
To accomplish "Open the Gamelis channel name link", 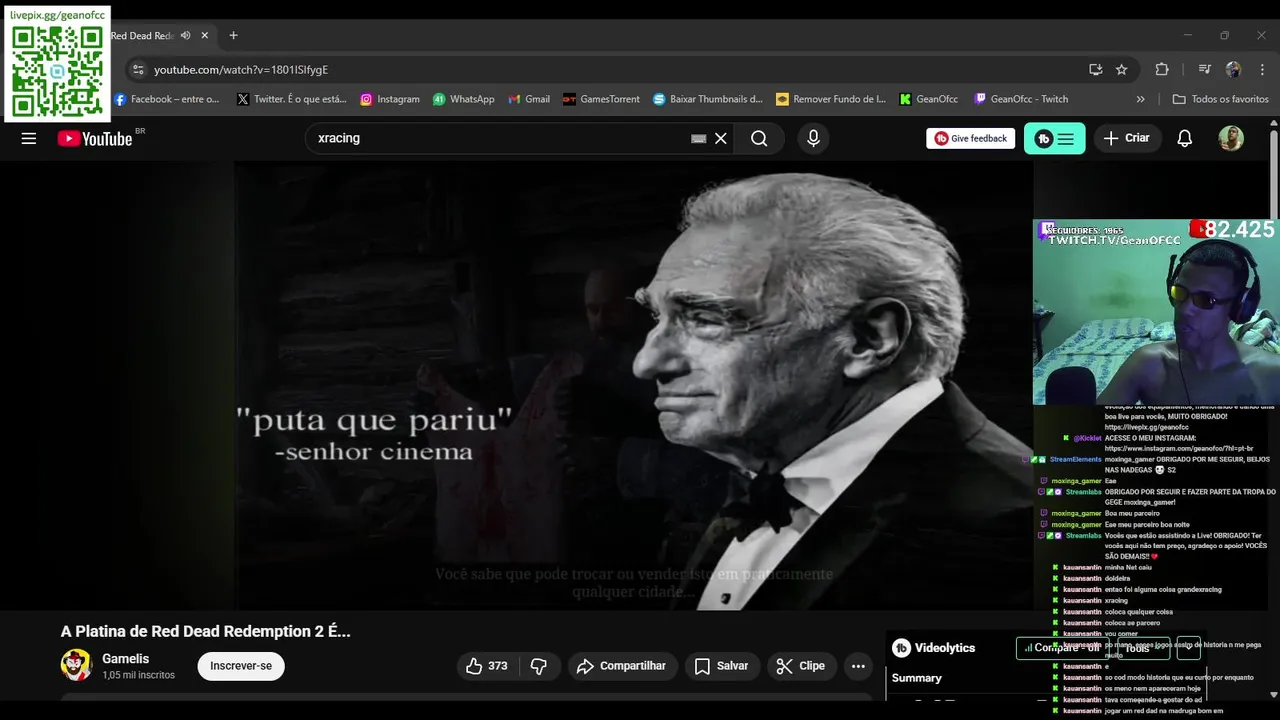I will (x=126, y=659).
